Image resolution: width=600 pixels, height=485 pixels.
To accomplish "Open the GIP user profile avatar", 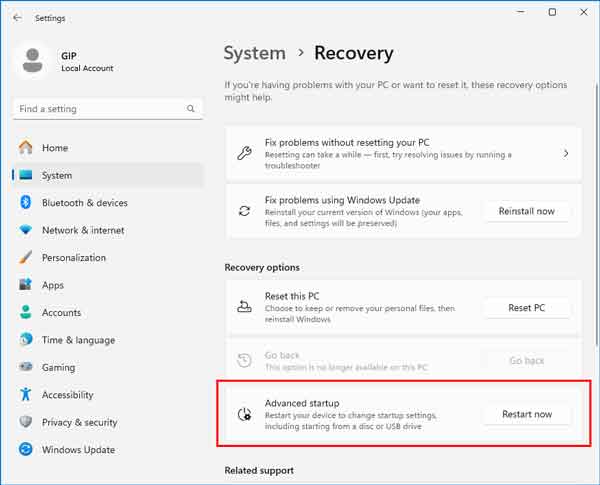I will (33, 60).
